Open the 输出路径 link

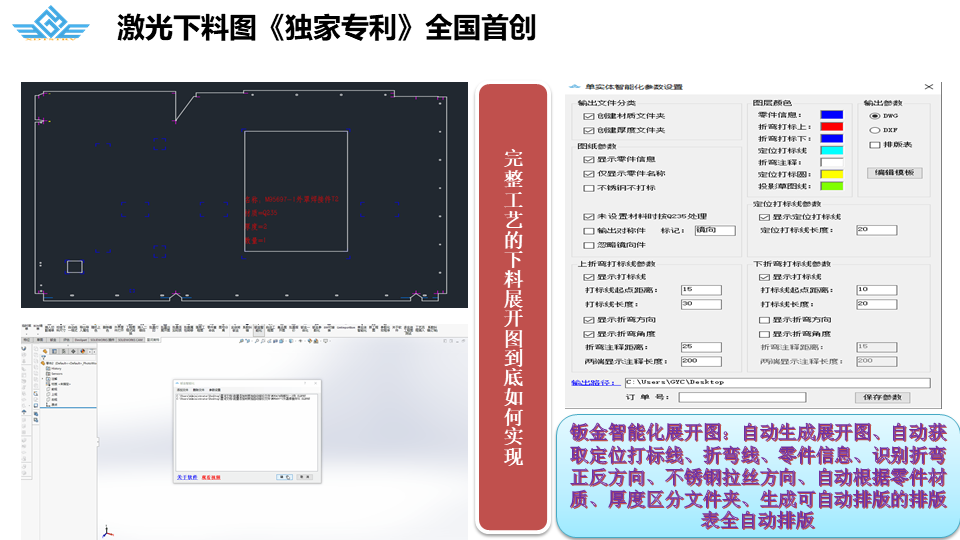click(x=591, y=382)
